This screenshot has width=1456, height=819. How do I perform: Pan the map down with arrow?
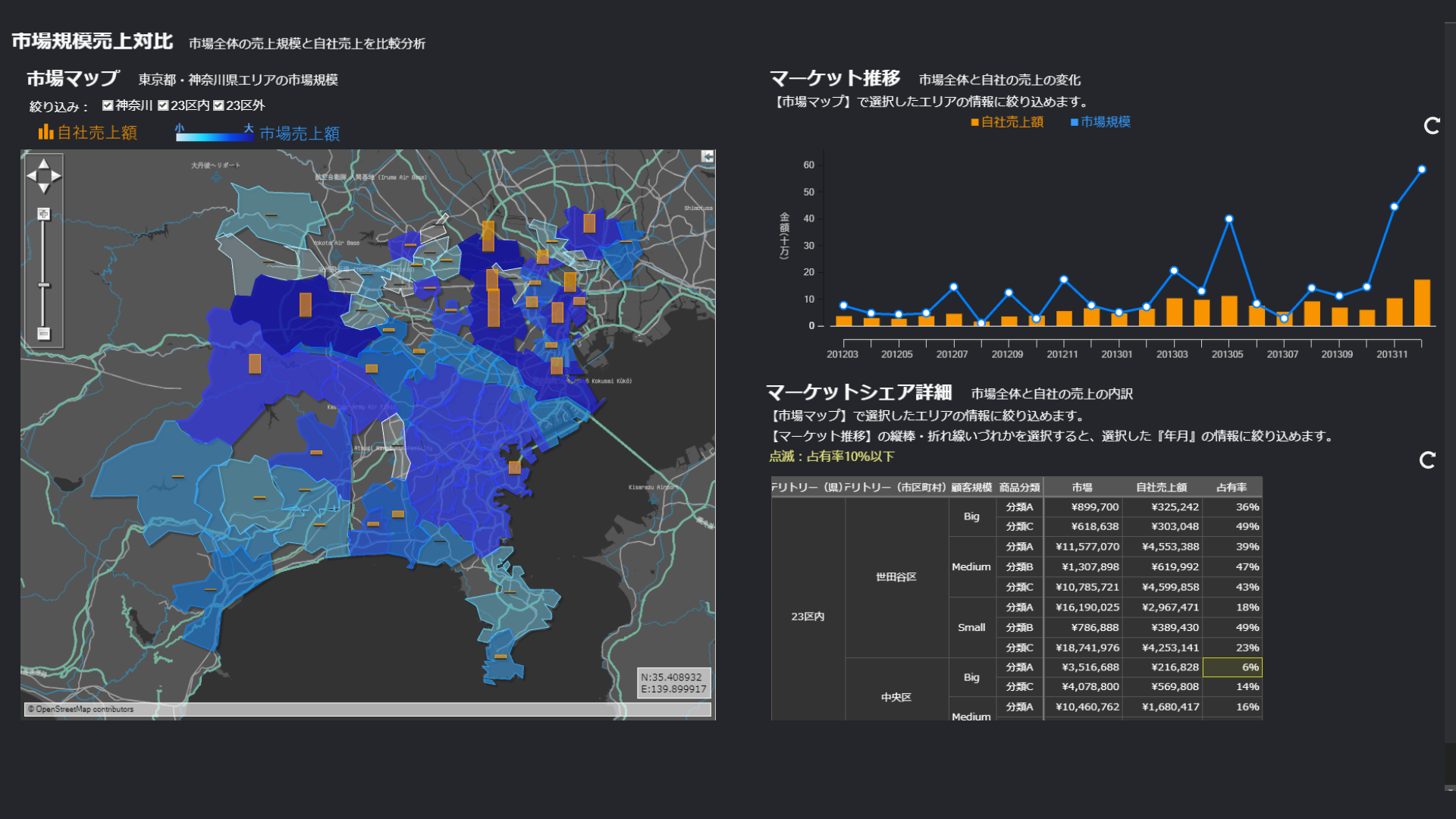(x=43, y=188)
